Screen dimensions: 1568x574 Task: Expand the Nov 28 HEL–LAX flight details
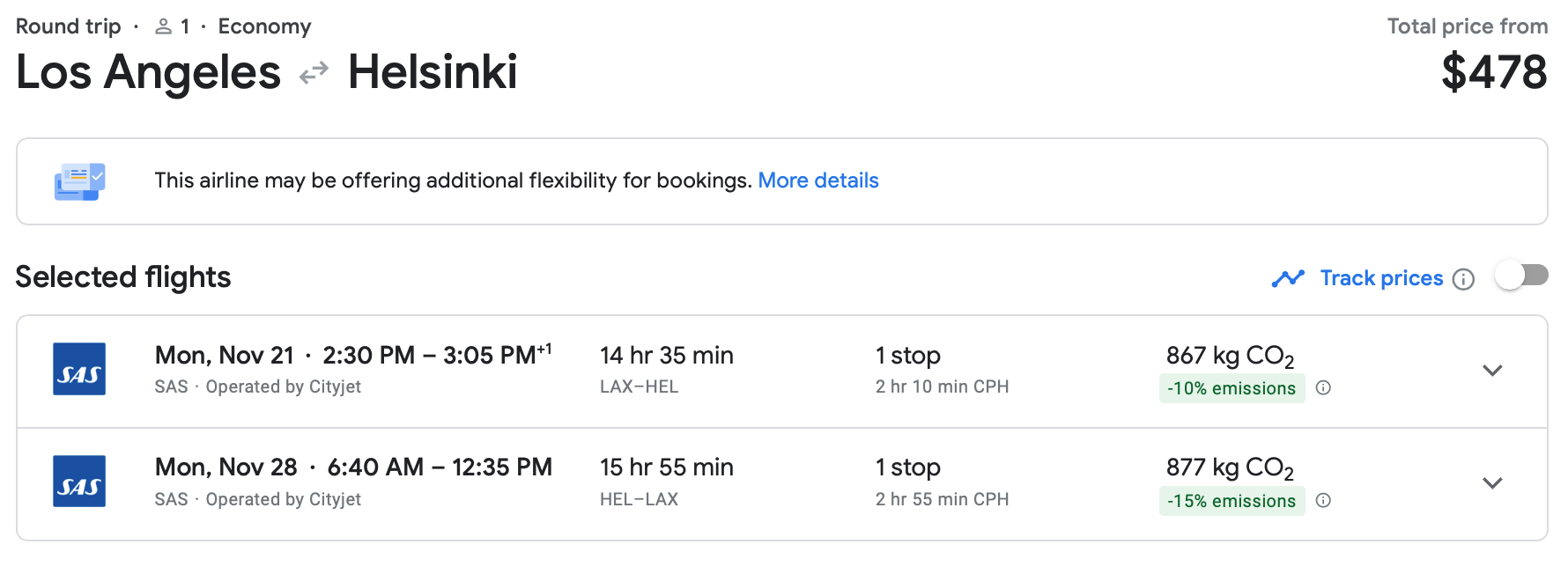(1492, 483)
